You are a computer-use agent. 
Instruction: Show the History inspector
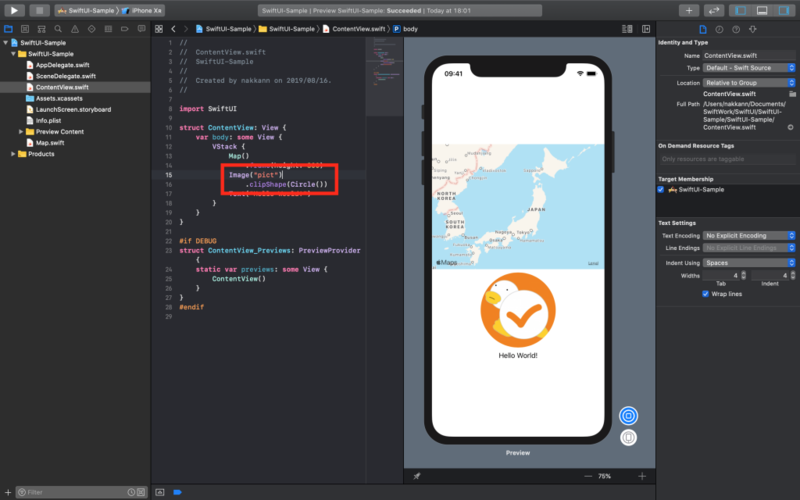pyautogui.click(x=719, y=30)
